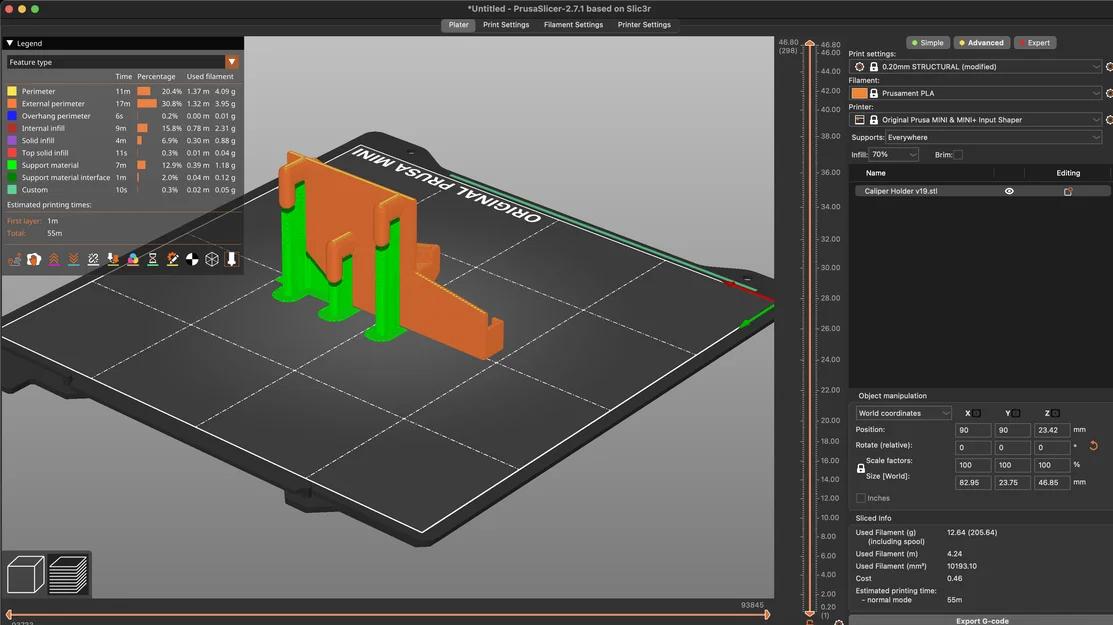Switch to Expert mode
Viewport: 1113px width, 625px height.
coord(1035,43)
